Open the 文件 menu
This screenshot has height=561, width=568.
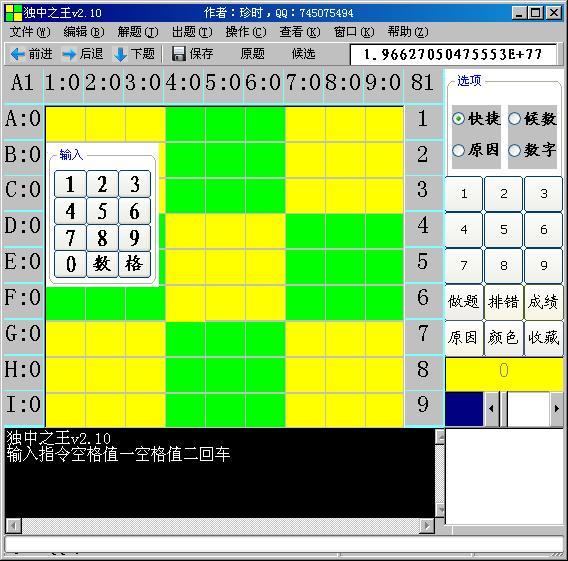(30, 32)
